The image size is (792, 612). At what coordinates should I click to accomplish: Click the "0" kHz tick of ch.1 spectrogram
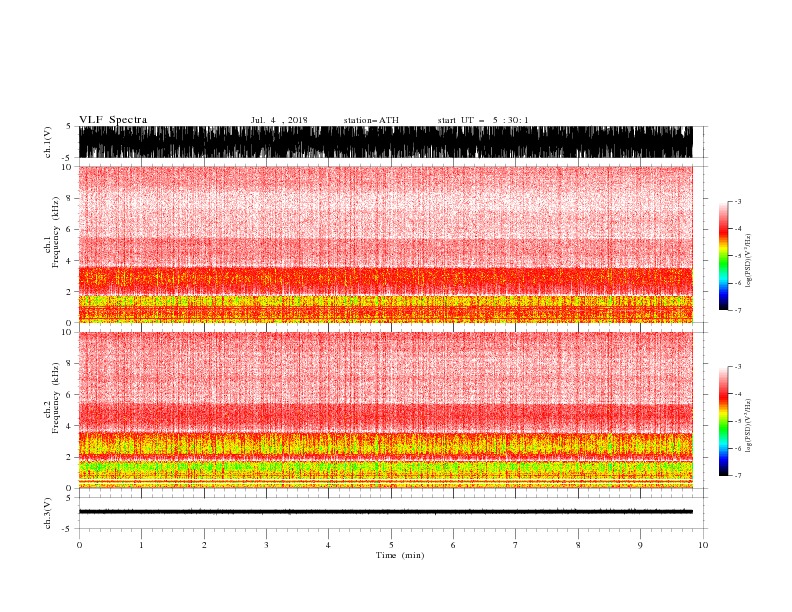point(69,323)
